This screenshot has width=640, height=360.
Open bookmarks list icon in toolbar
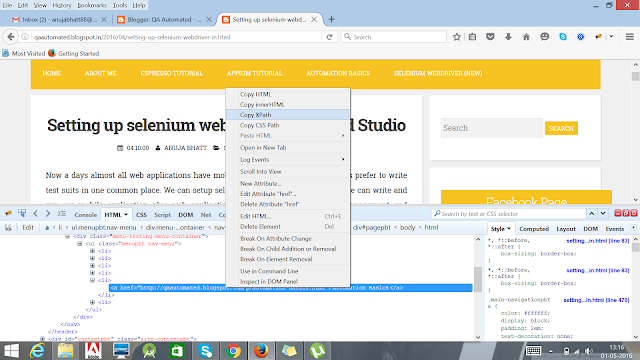(x=472, y=37)
